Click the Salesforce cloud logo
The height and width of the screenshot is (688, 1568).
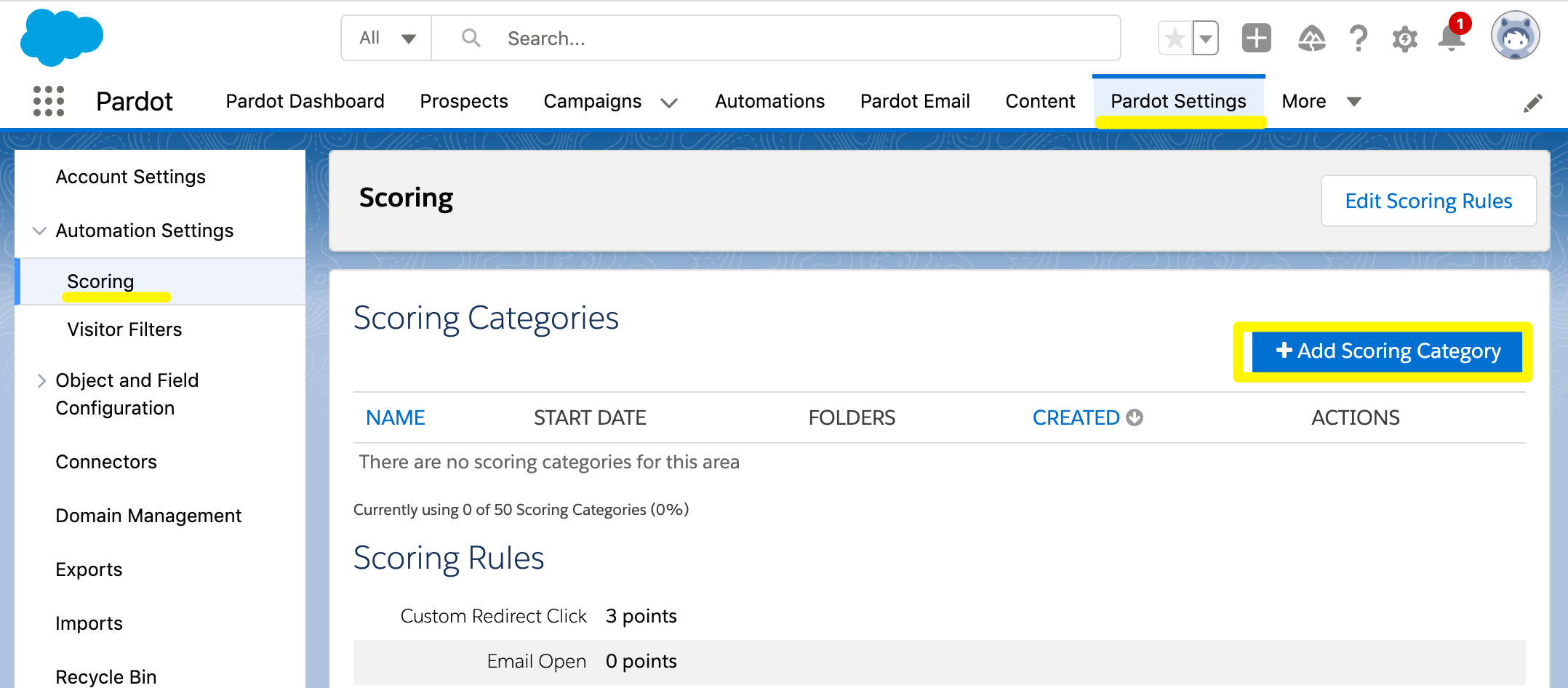coord(62,37)
